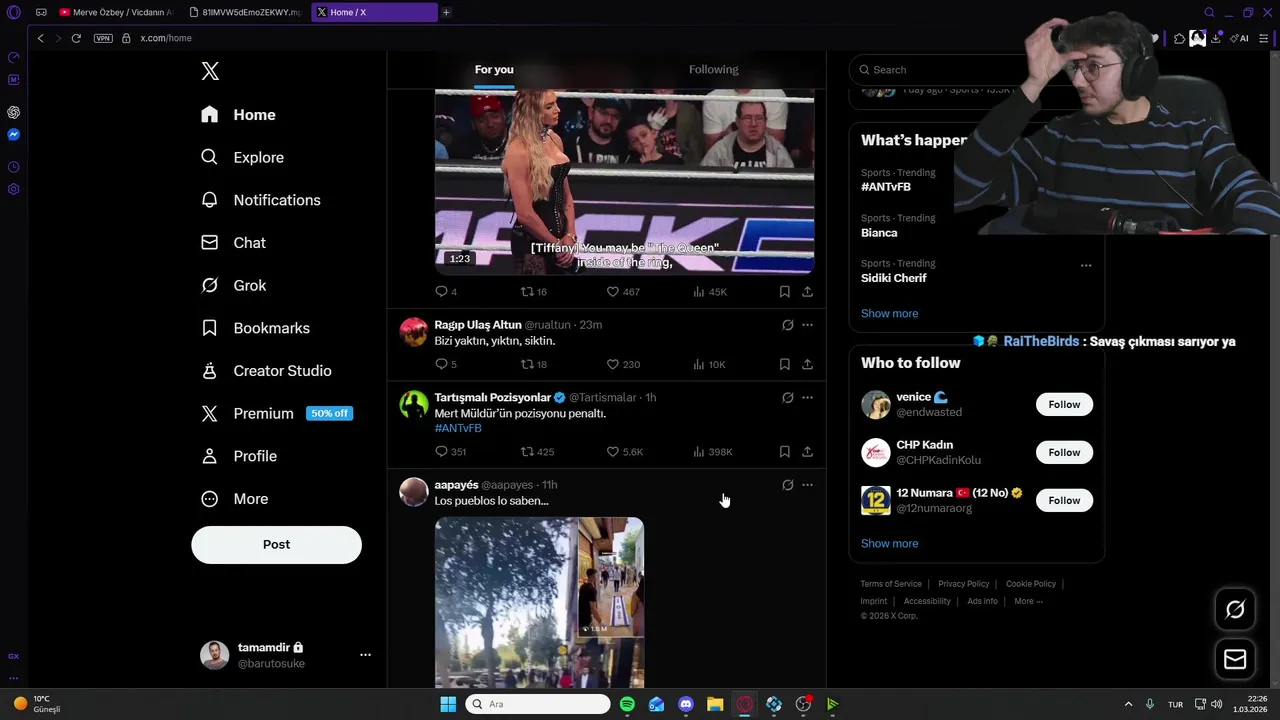
Task: Open Grok in sidebar
Action: point(233,285)
